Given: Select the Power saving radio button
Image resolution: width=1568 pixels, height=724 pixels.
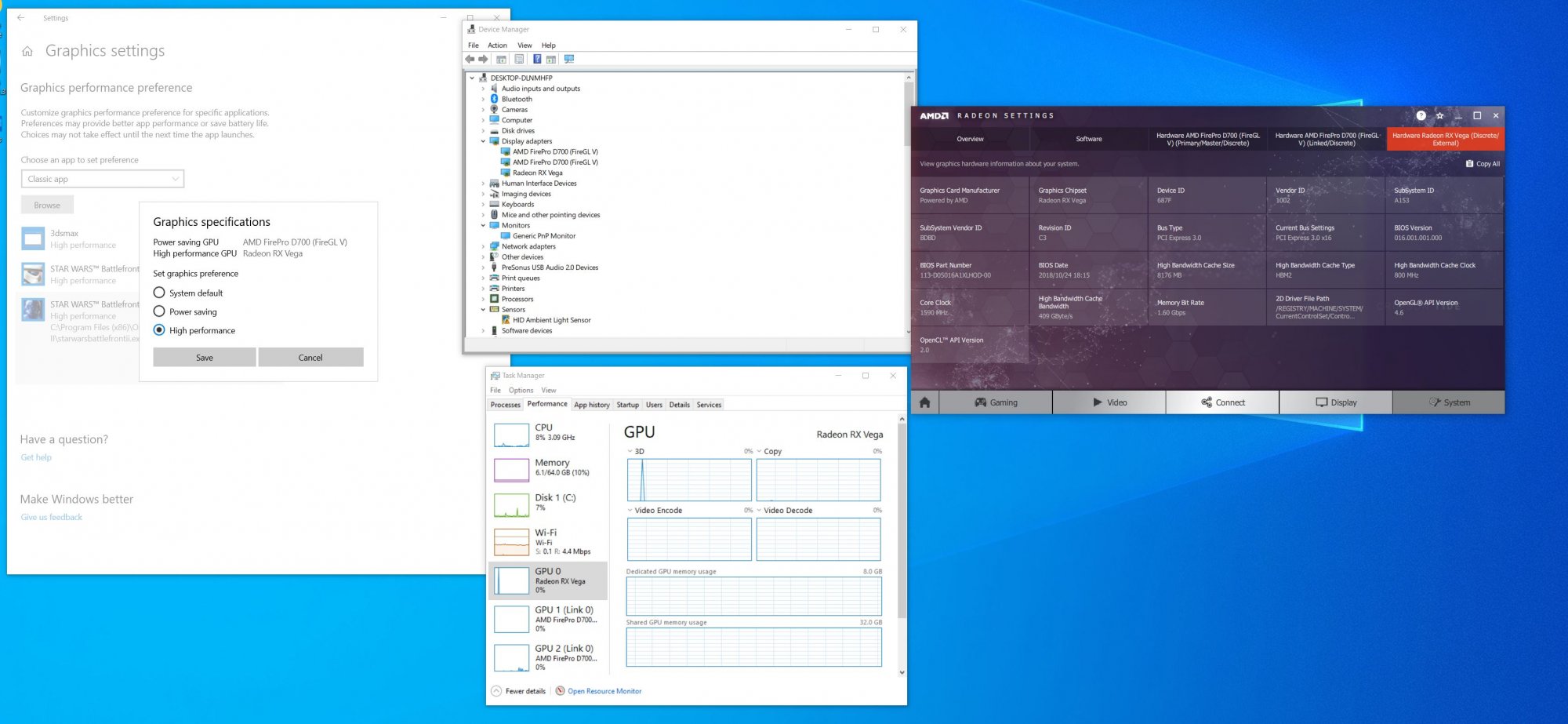Looking at the screenshot, I should (159, 311).
